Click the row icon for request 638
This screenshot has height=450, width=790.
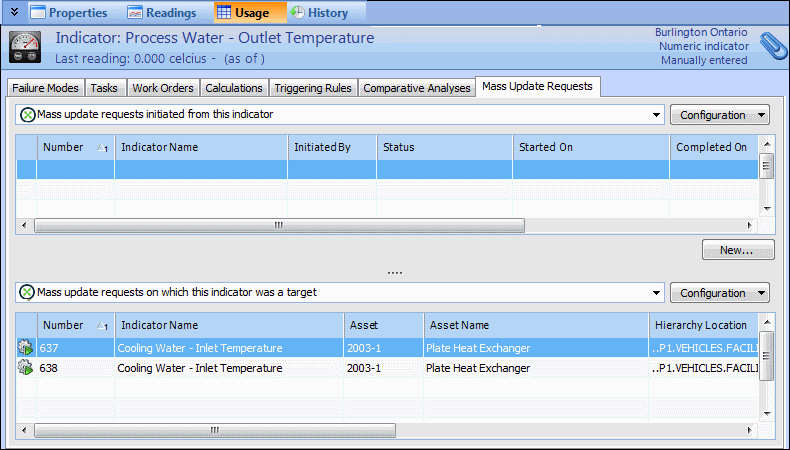(25, 368)
